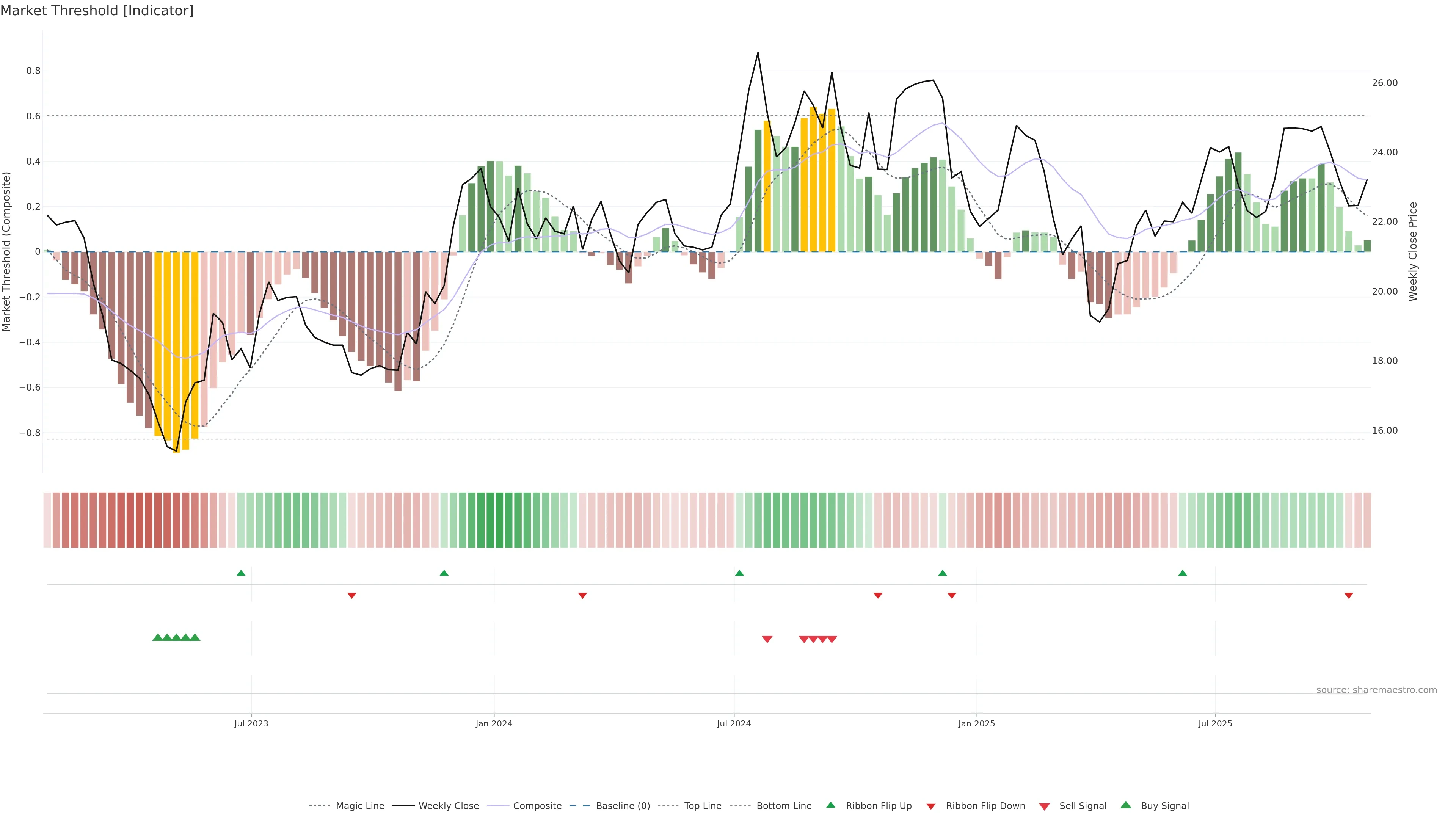Click the isolated red Sell Signal triangle
The width and height of the screenshot is (1456, 819).
tap(767, 639)
